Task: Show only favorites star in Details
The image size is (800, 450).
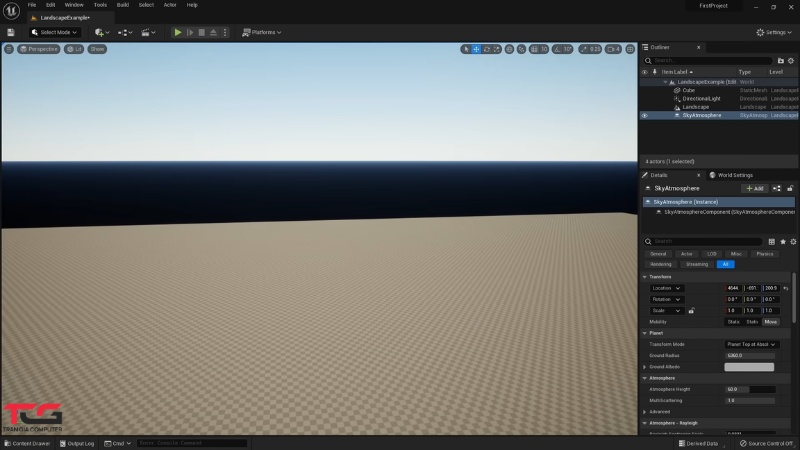Action: click(783, 241)
